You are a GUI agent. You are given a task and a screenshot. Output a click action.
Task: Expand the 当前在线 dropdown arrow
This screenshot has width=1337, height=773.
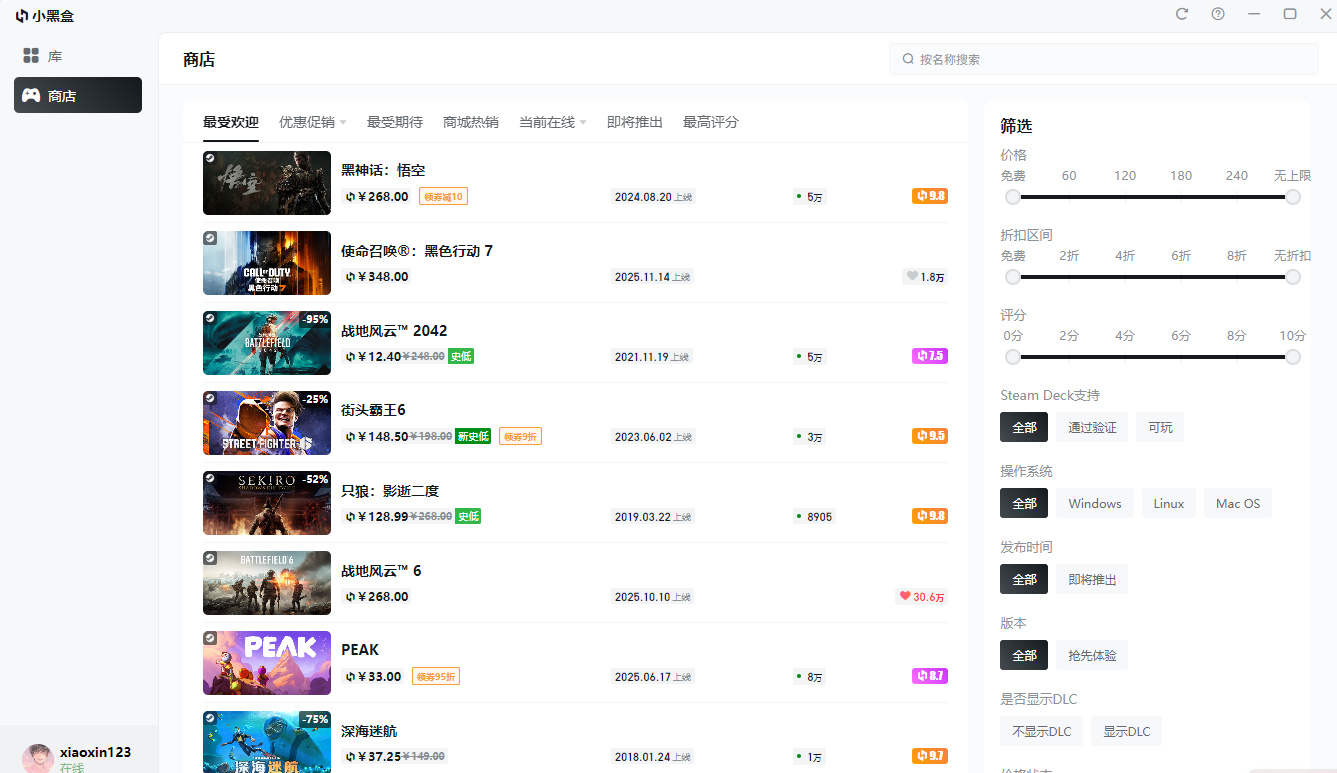[x=583, y=122]
